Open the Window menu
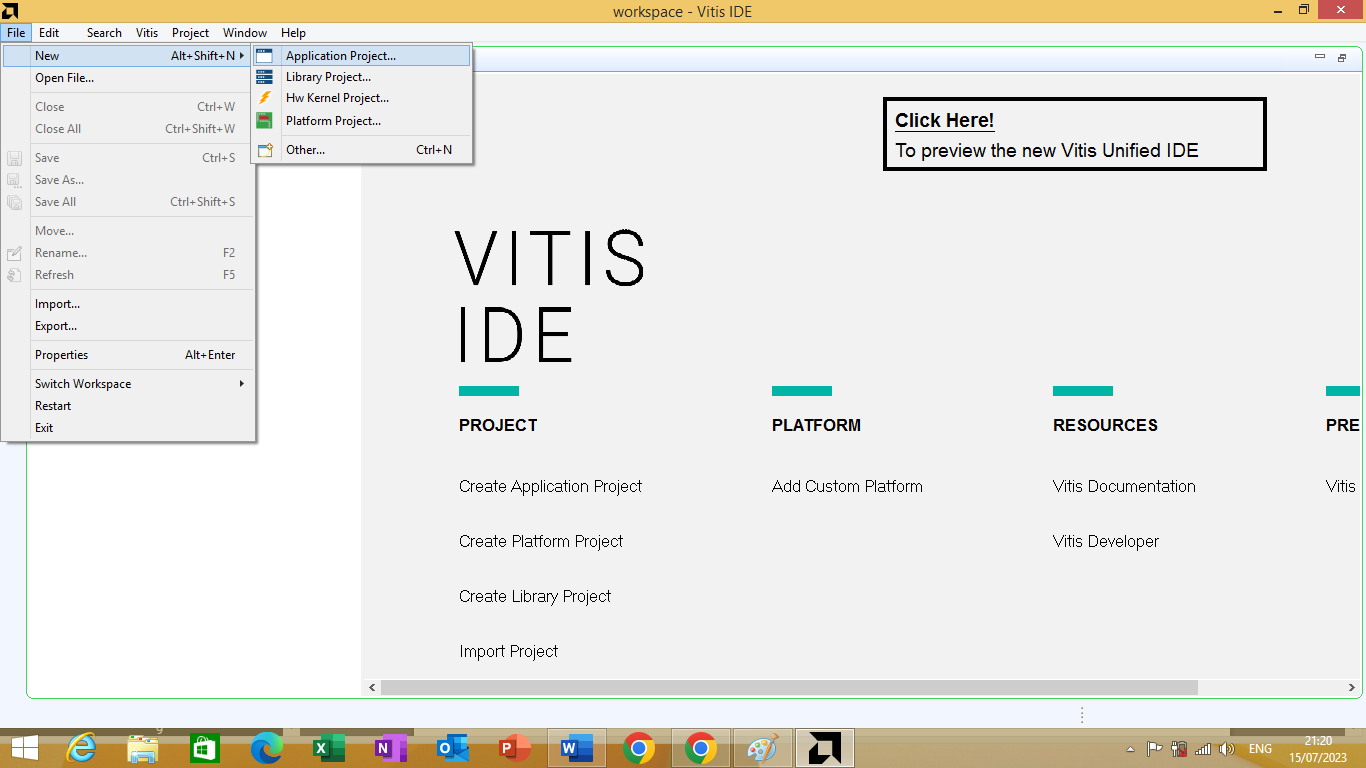Image resolution: width=1366 pixels, height=768 pixels. (245, 33)
